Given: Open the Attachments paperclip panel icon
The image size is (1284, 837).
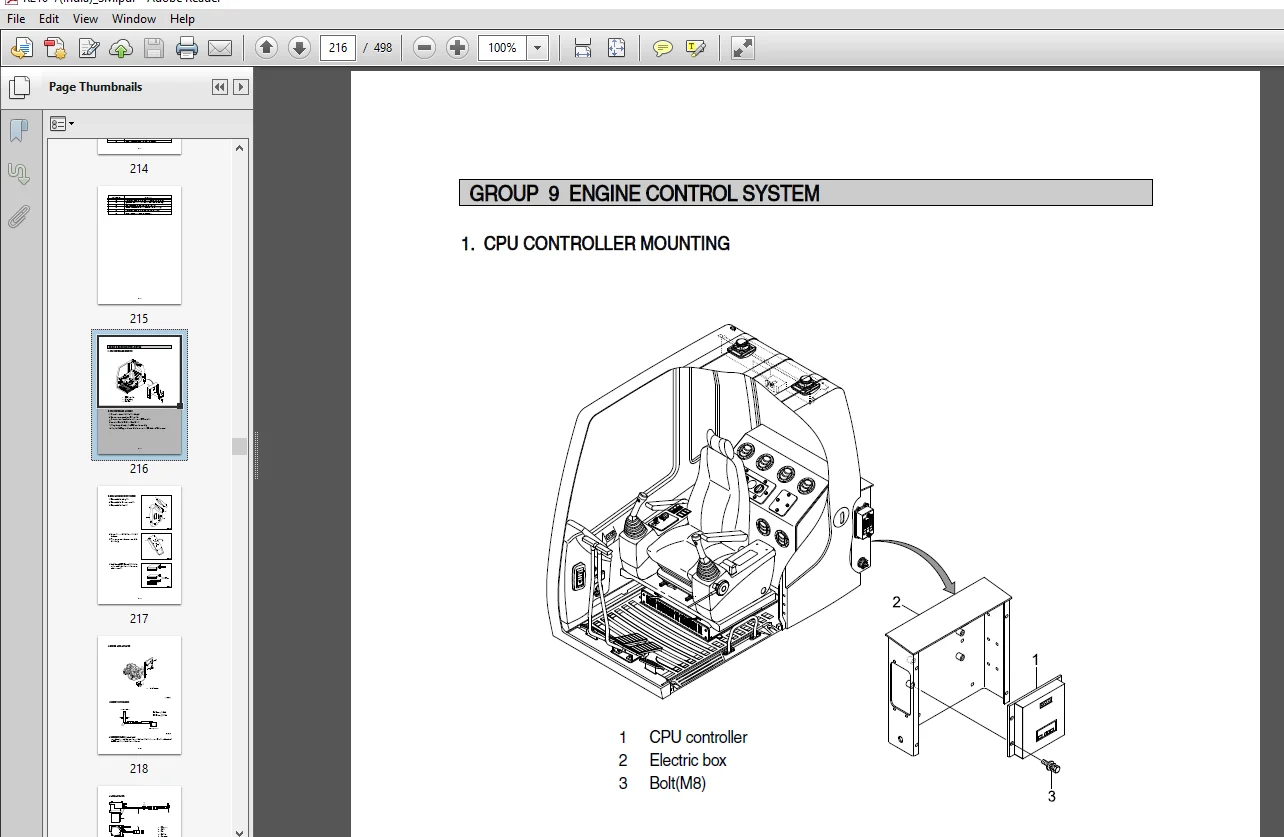Looking at the screenshot, I should (19, 216).
